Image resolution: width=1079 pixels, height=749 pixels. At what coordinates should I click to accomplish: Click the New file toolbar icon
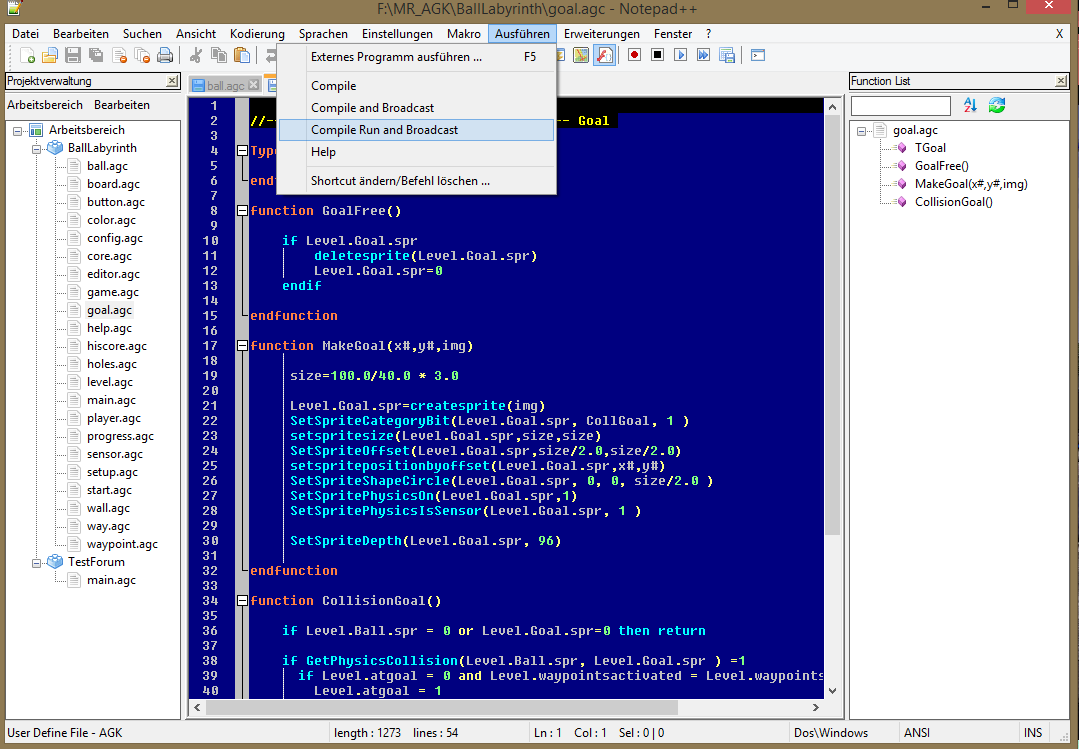coord(27,55)
